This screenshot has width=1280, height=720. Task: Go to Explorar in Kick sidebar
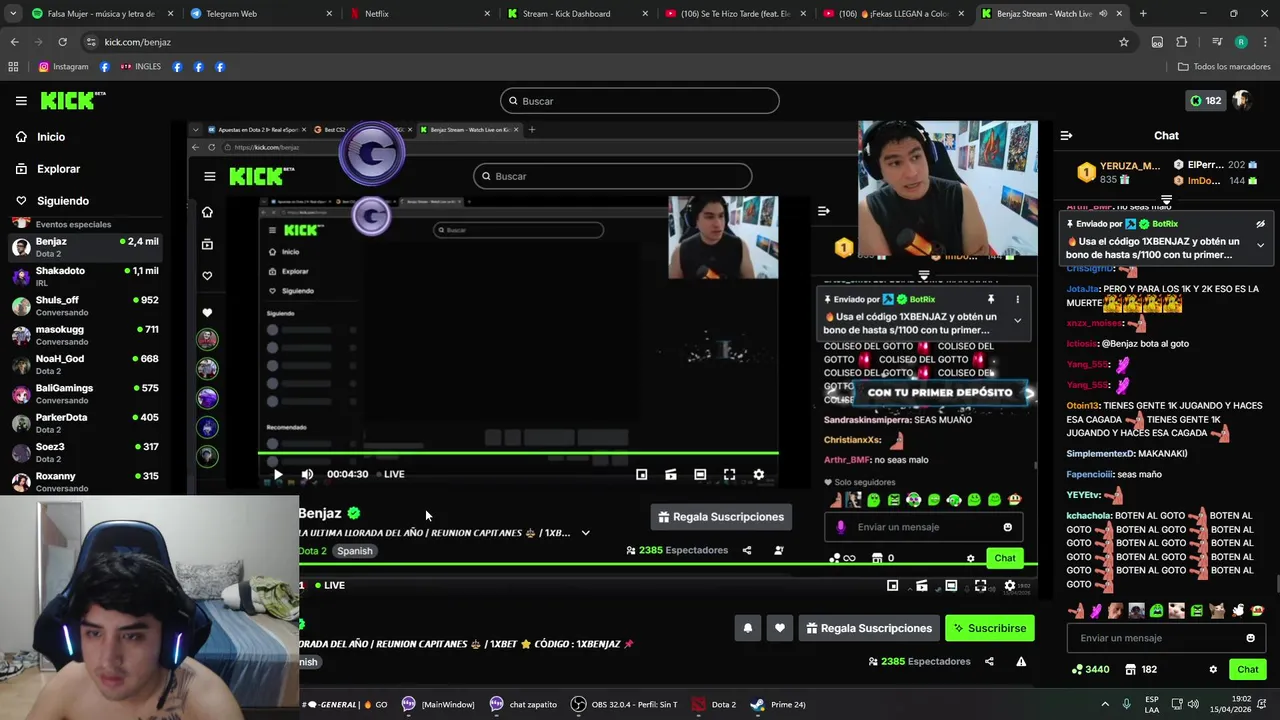[x=58, y=169]
